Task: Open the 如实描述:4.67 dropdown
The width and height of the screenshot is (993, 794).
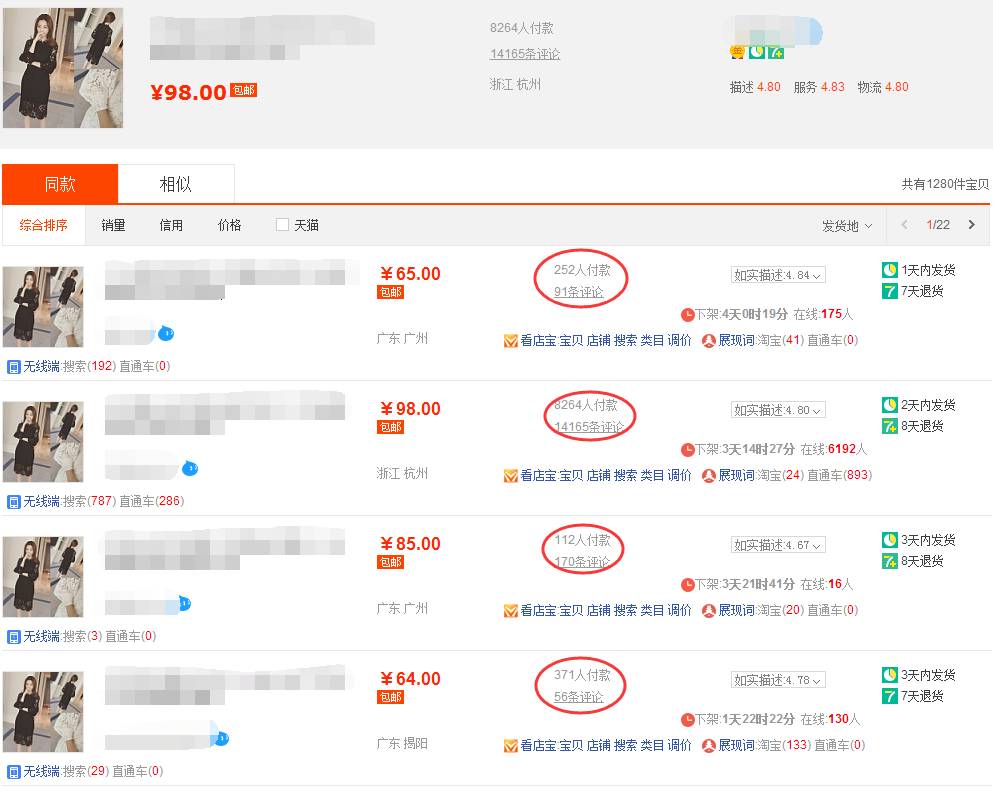Action: [778, 545]
